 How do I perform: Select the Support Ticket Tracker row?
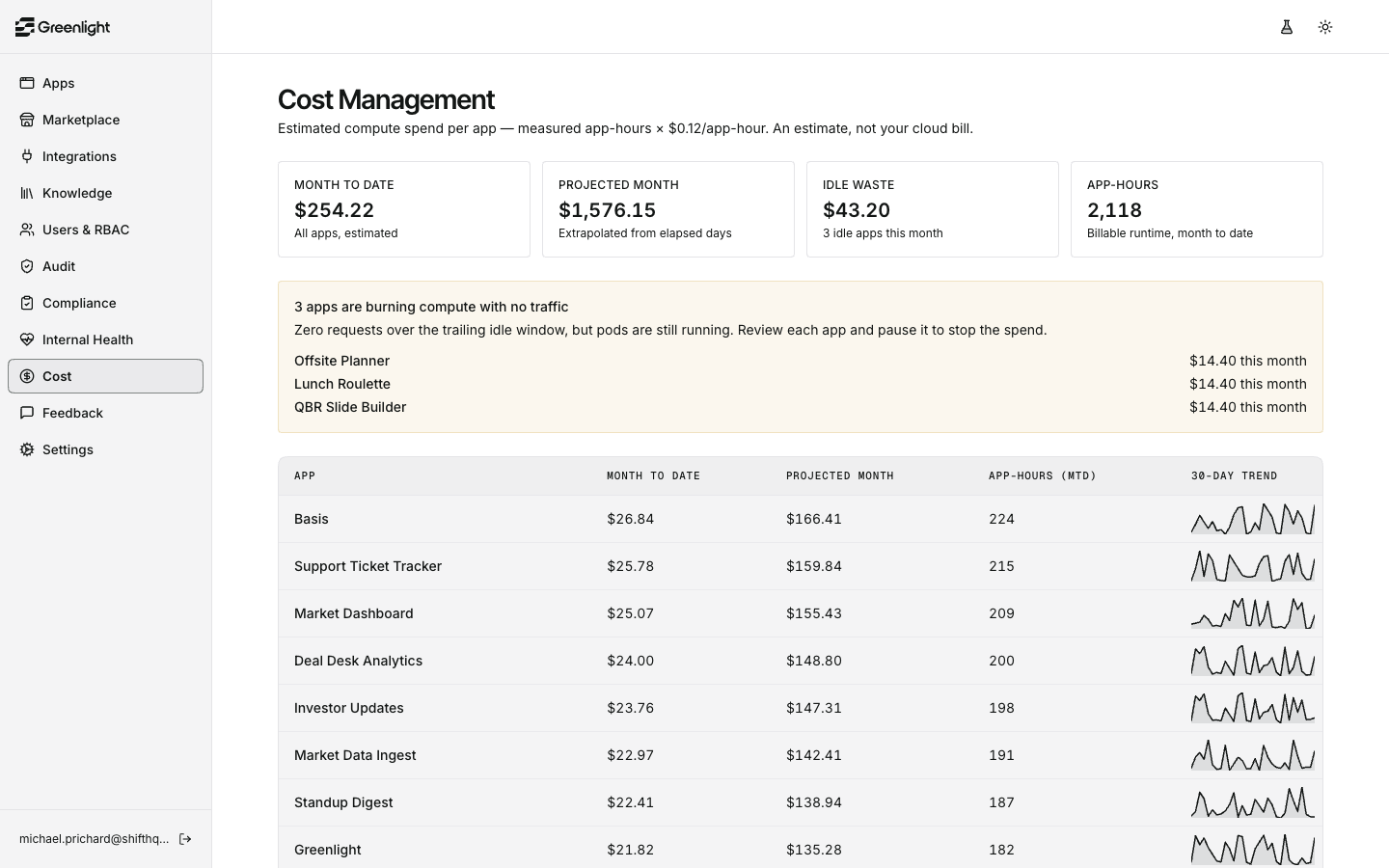801,566
